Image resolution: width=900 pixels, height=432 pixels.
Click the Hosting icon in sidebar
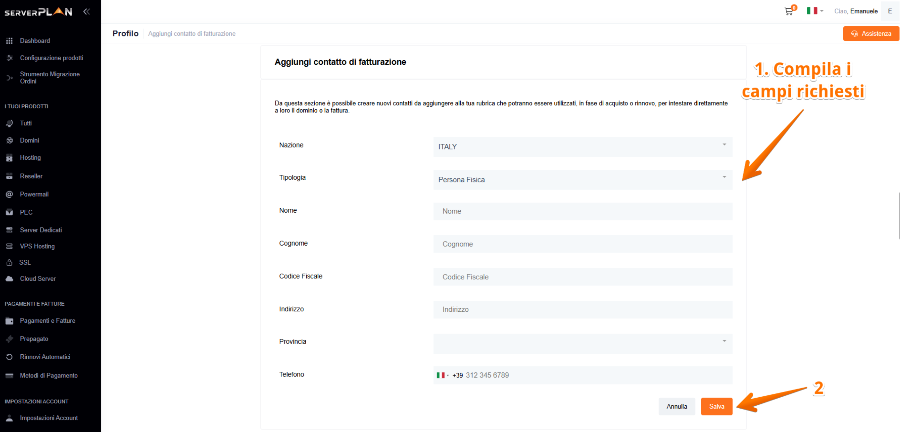point(9,158)
